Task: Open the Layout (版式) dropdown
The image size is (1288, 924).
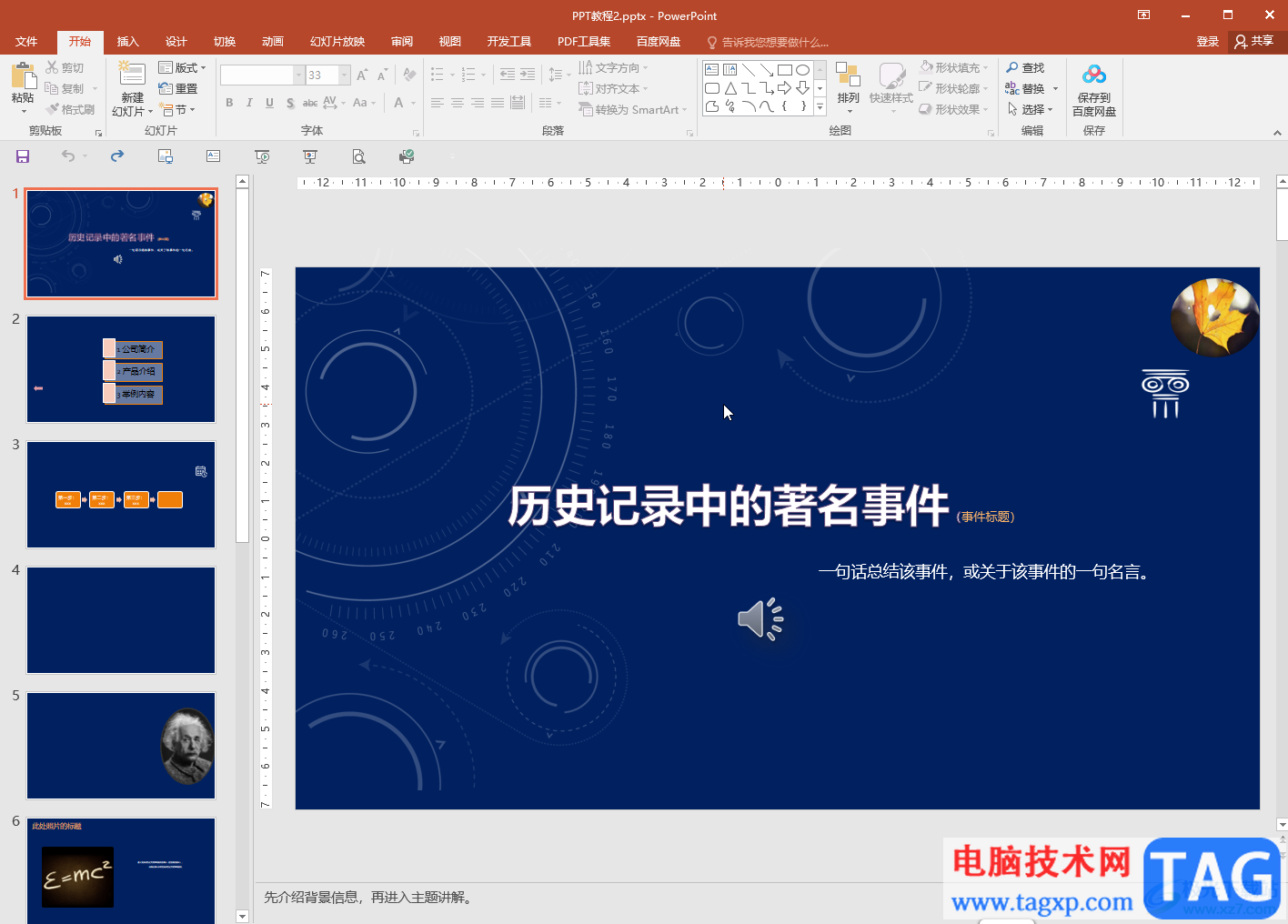Action: [182, 68]
